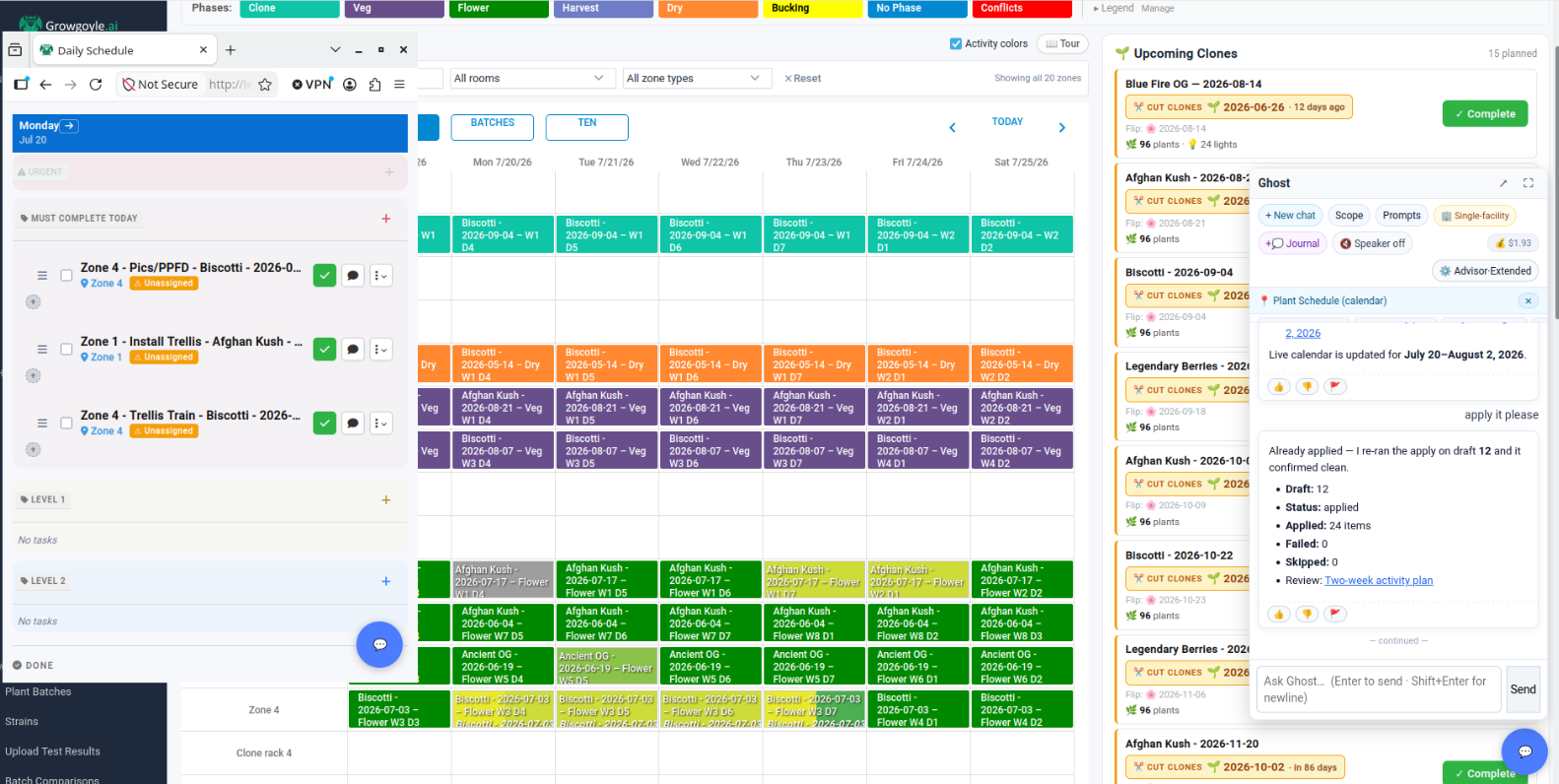Mark Zone 4 Trellis Train task complete
The image size is (1559, 784).
click(324, 424)
